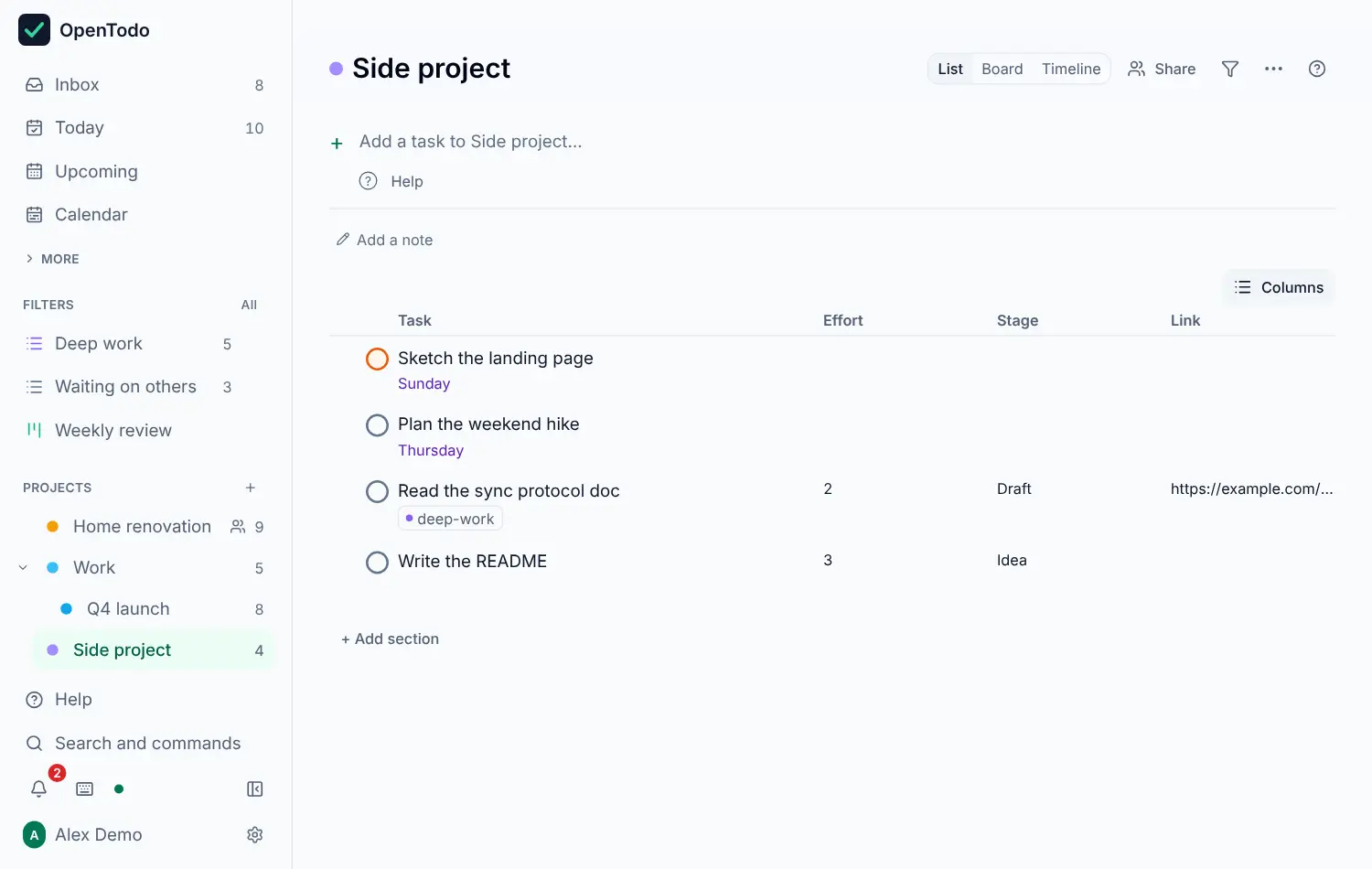1372x869 pixels.
Task: Open settings gear next to Alex Demo
Action: point(255,834)
